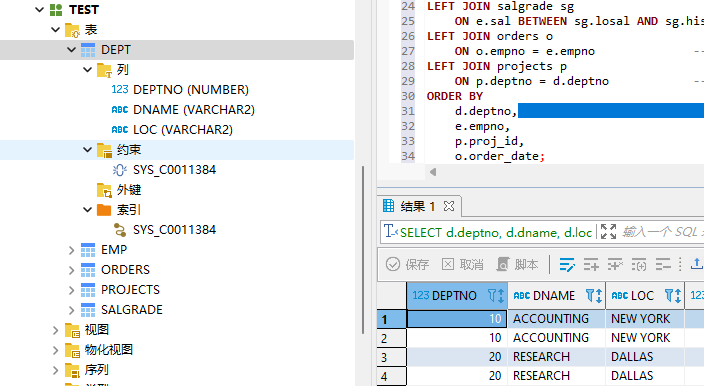704x386 pixels.
Task: Click the RESEARCH cell in row 4
Action: tap(556, 376)
